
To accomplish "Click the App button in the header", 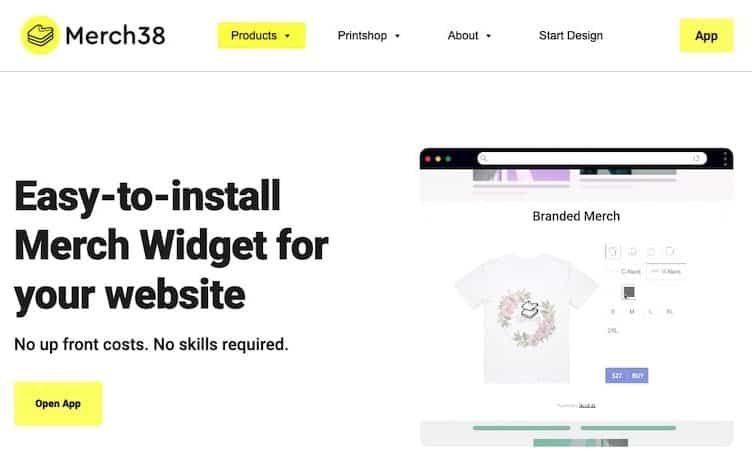I will [706, 36].
